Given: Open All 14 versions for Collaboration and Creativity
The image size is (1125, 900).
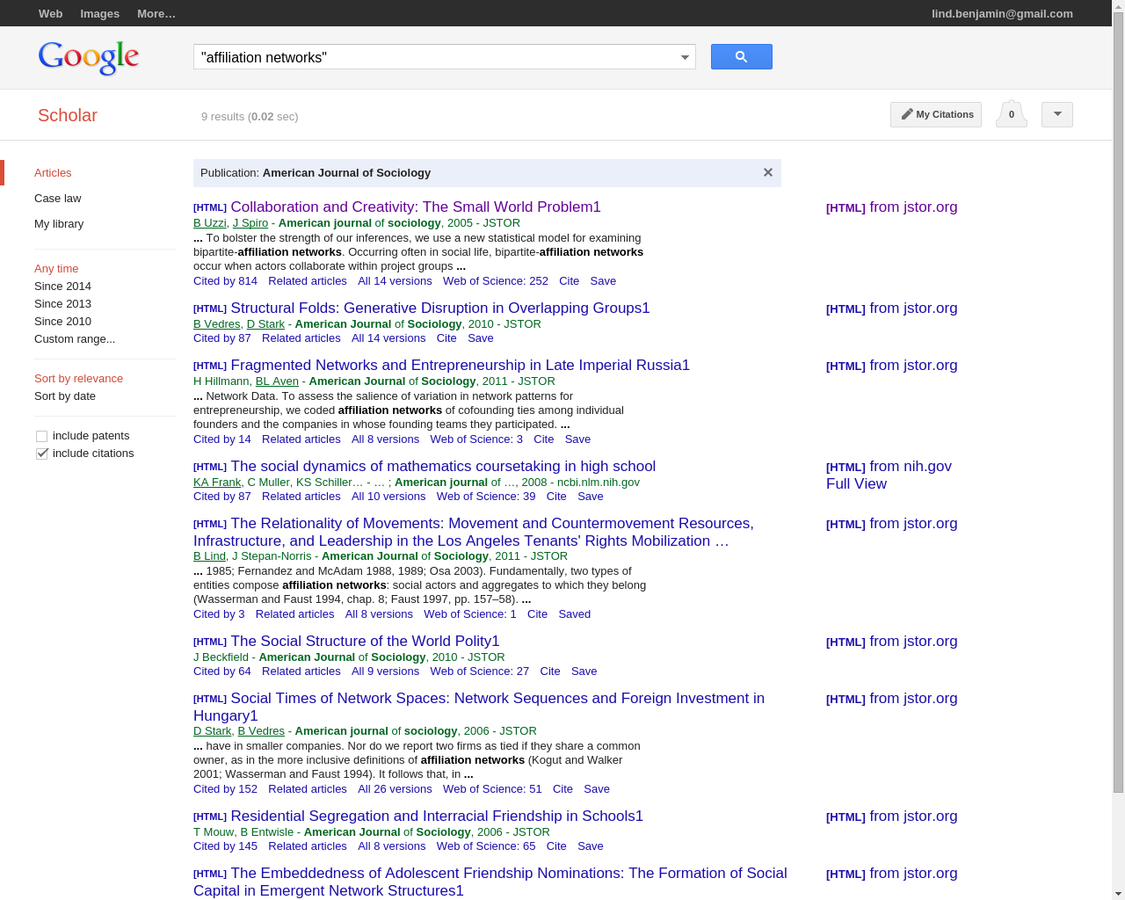Looking at the screenshot, I should [395, 281].
